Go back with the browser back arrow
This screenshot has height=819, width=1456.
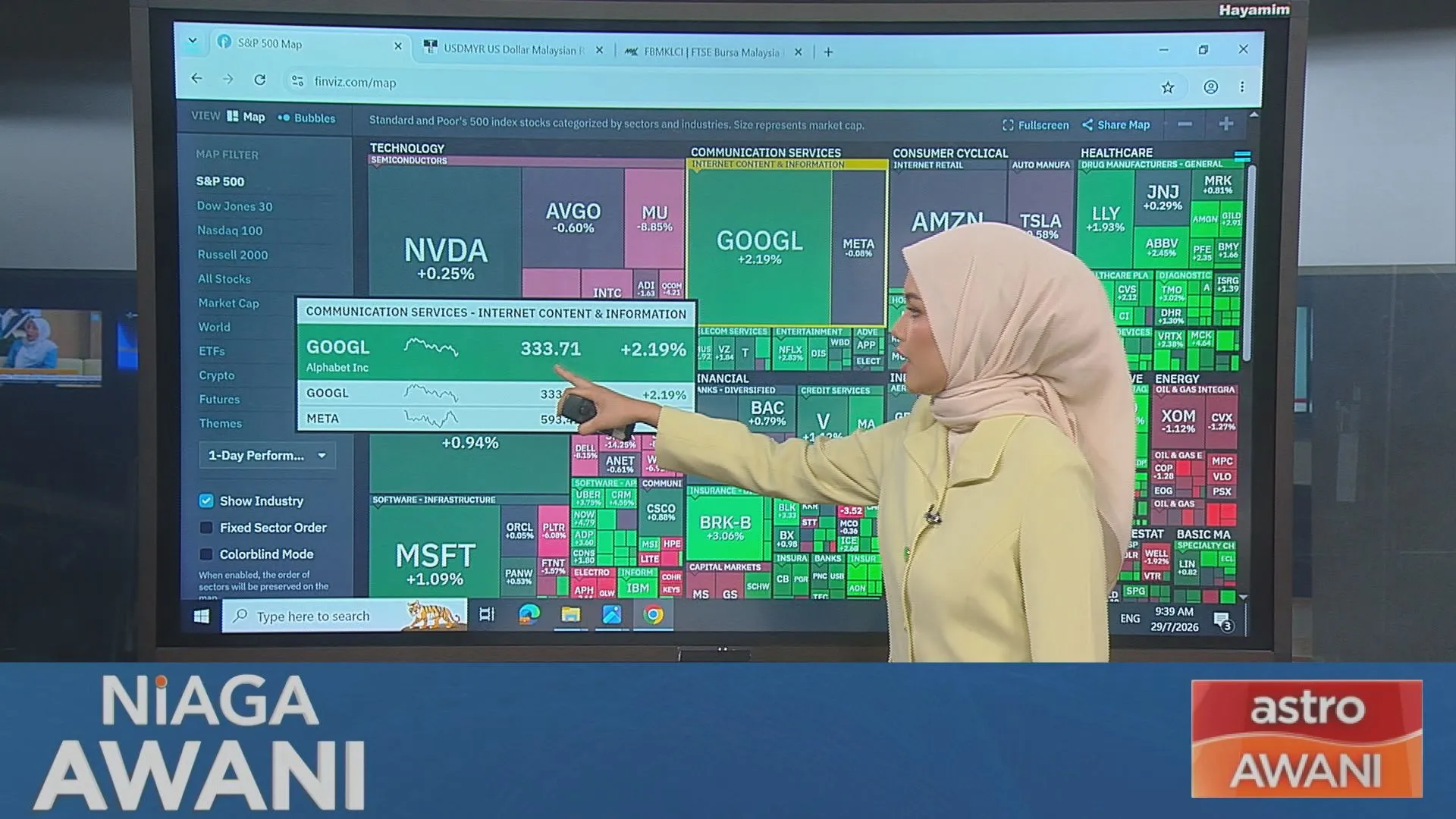[197, 78]
